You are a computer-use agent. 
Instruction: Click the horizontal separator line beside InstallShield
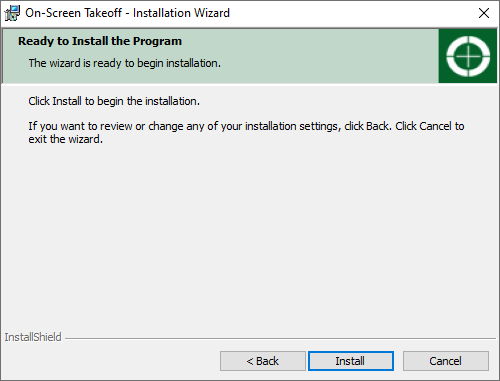280,338
